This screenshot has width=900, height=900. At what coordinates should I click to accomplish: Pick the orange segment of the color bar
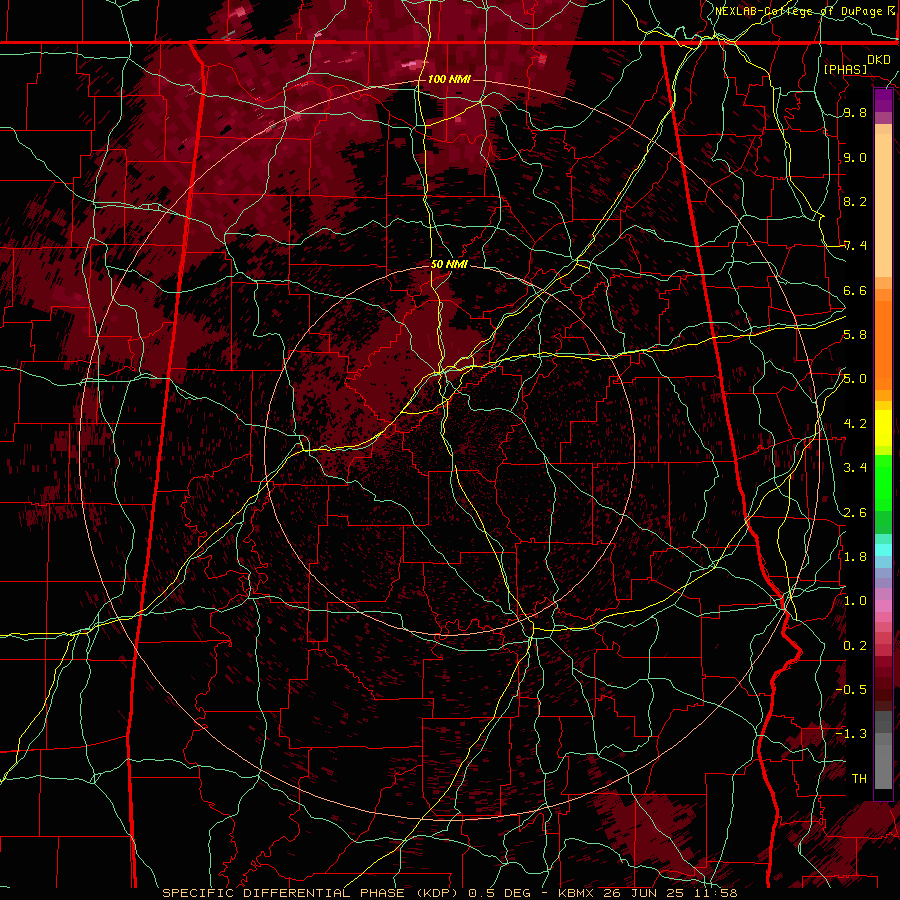[x=883, y=344]
